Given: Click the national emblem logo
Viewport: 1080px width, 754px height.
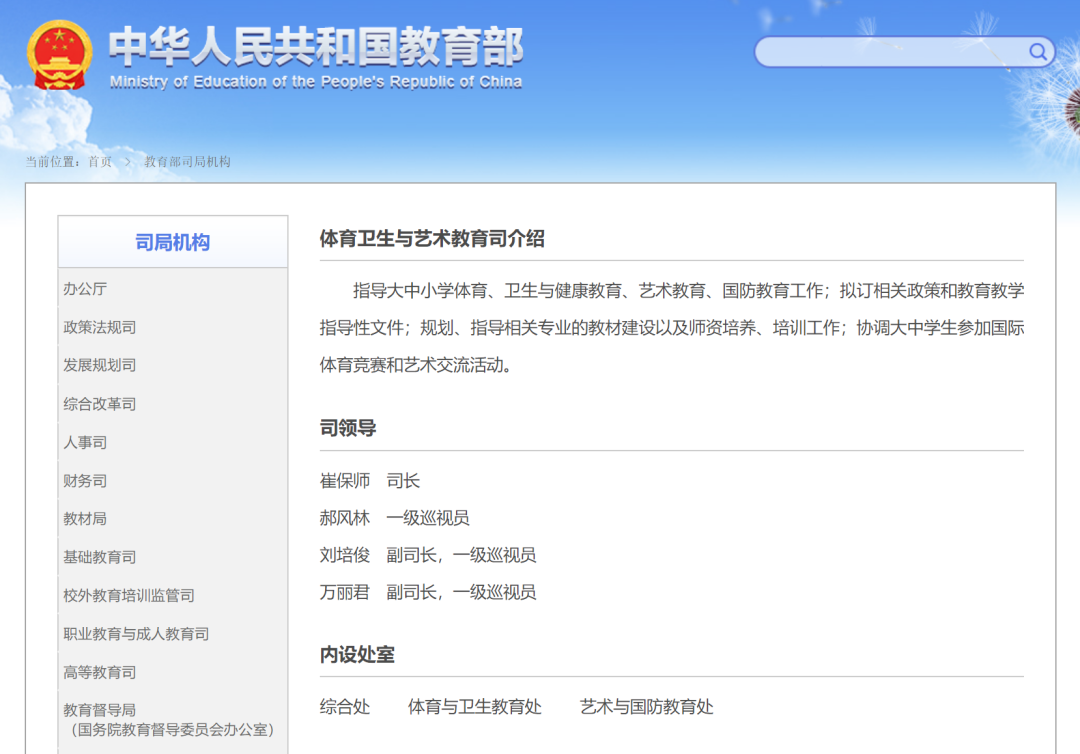Looking at the screenshot, I should click(x=59, y=56).
